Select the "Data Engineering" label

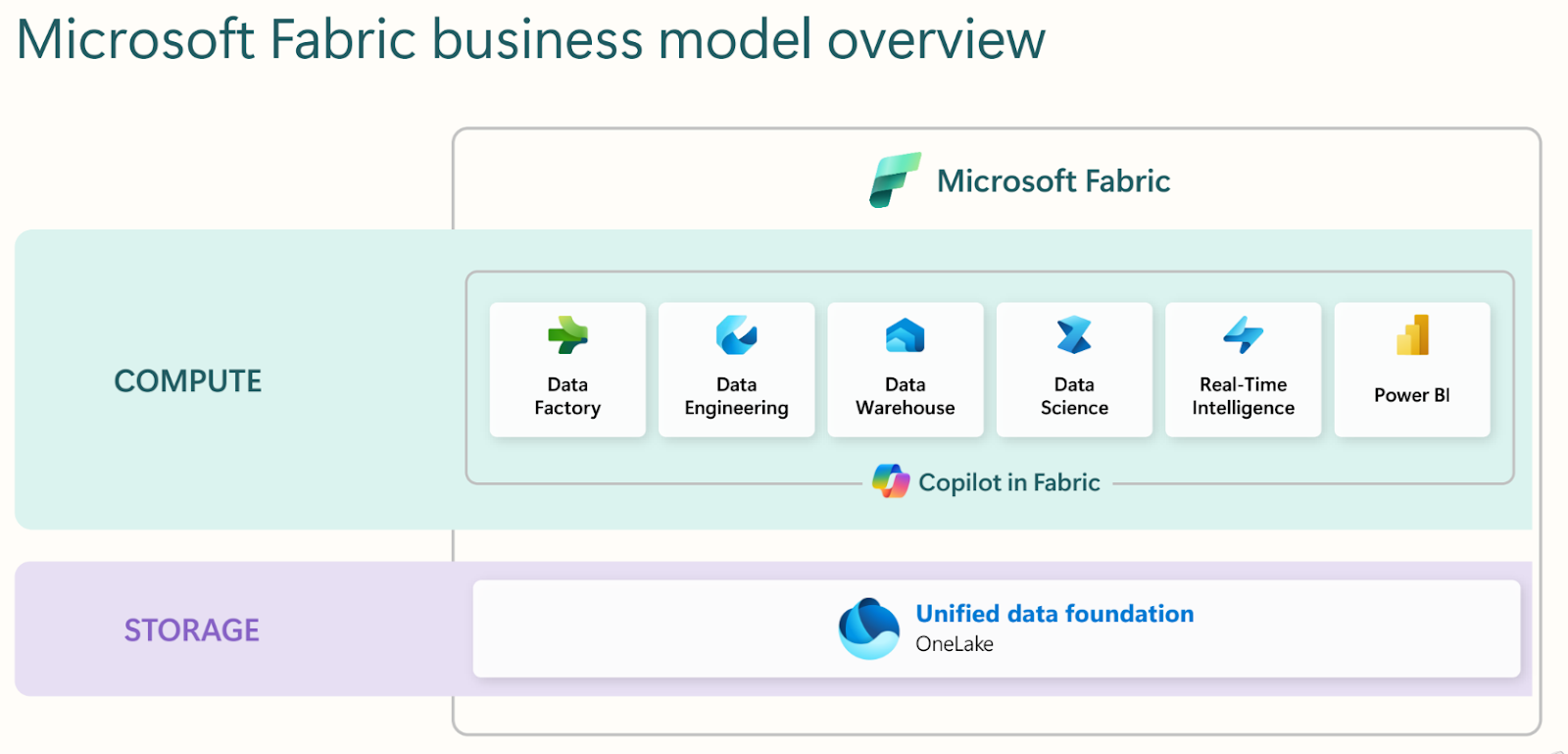pos(736,396)
